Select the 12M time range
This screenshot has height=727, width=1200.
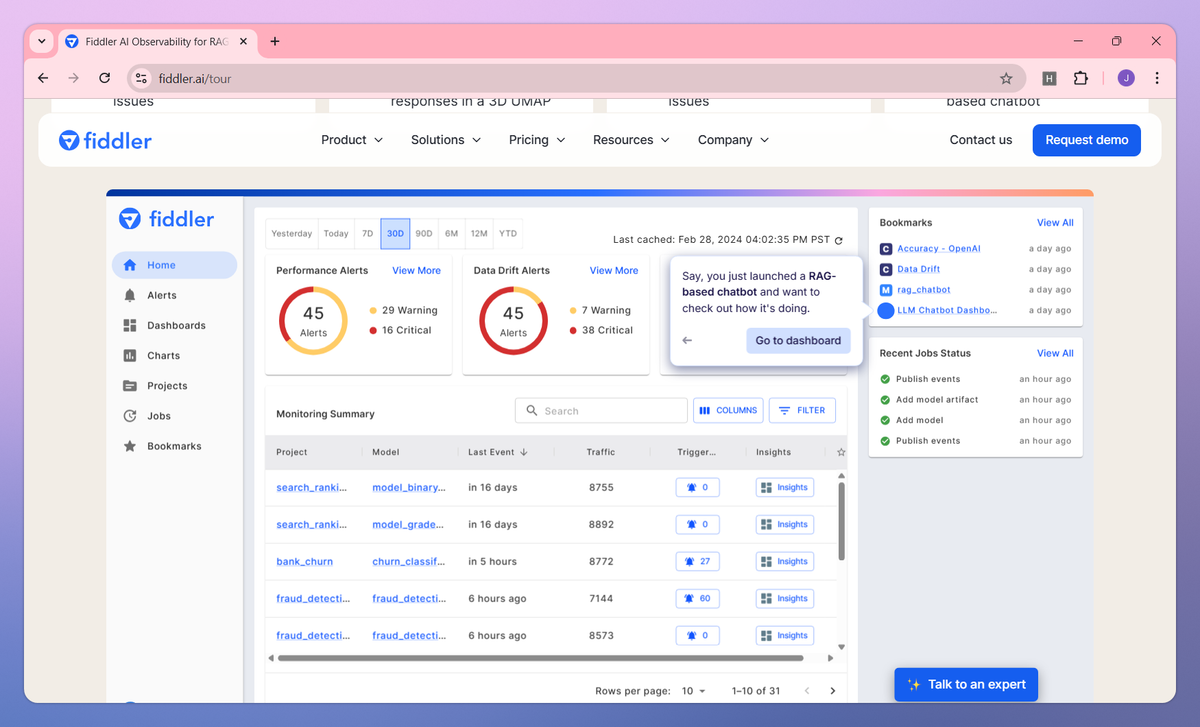click(479, 233)
